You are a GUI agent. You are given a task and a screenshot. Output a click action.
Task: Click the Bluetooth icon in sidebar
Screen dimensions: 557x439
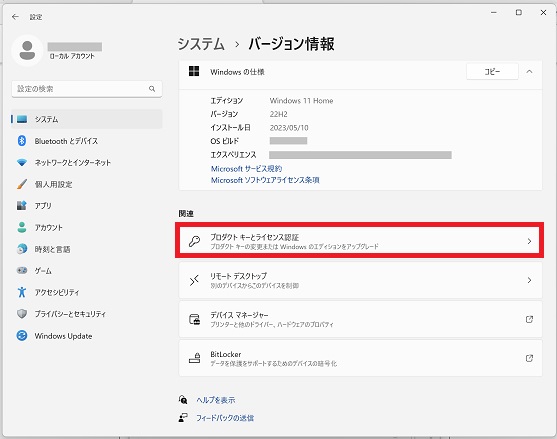(22, 141)
